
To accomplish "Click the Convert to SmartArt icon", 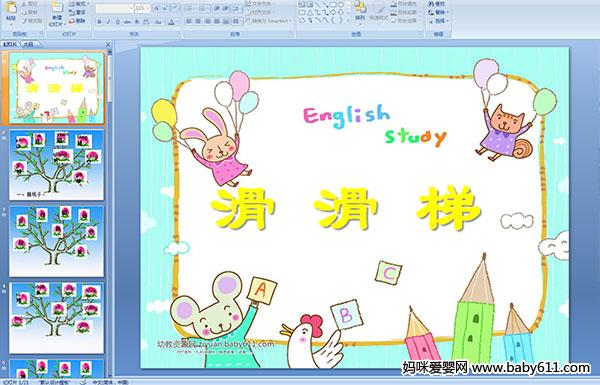I will click(248, 21).
